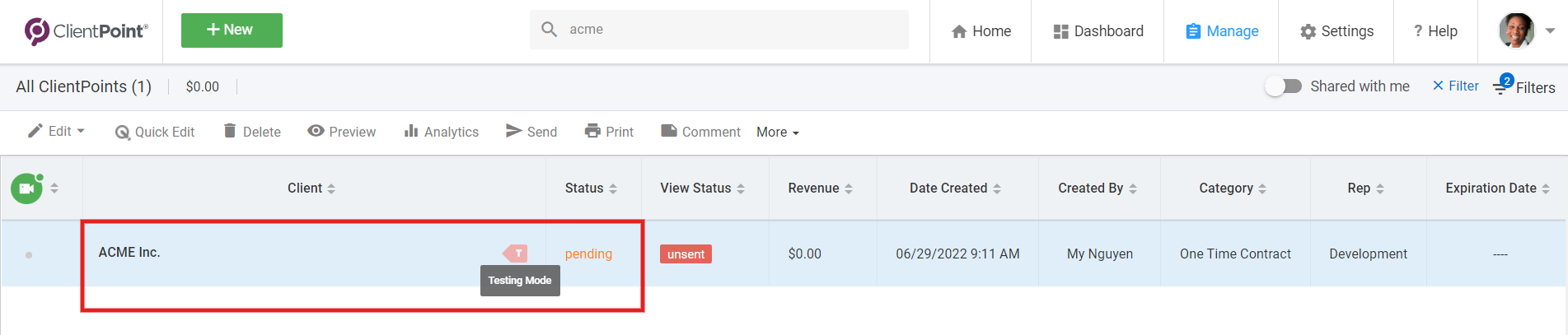Click the user profile avatar

[1516, 30]
